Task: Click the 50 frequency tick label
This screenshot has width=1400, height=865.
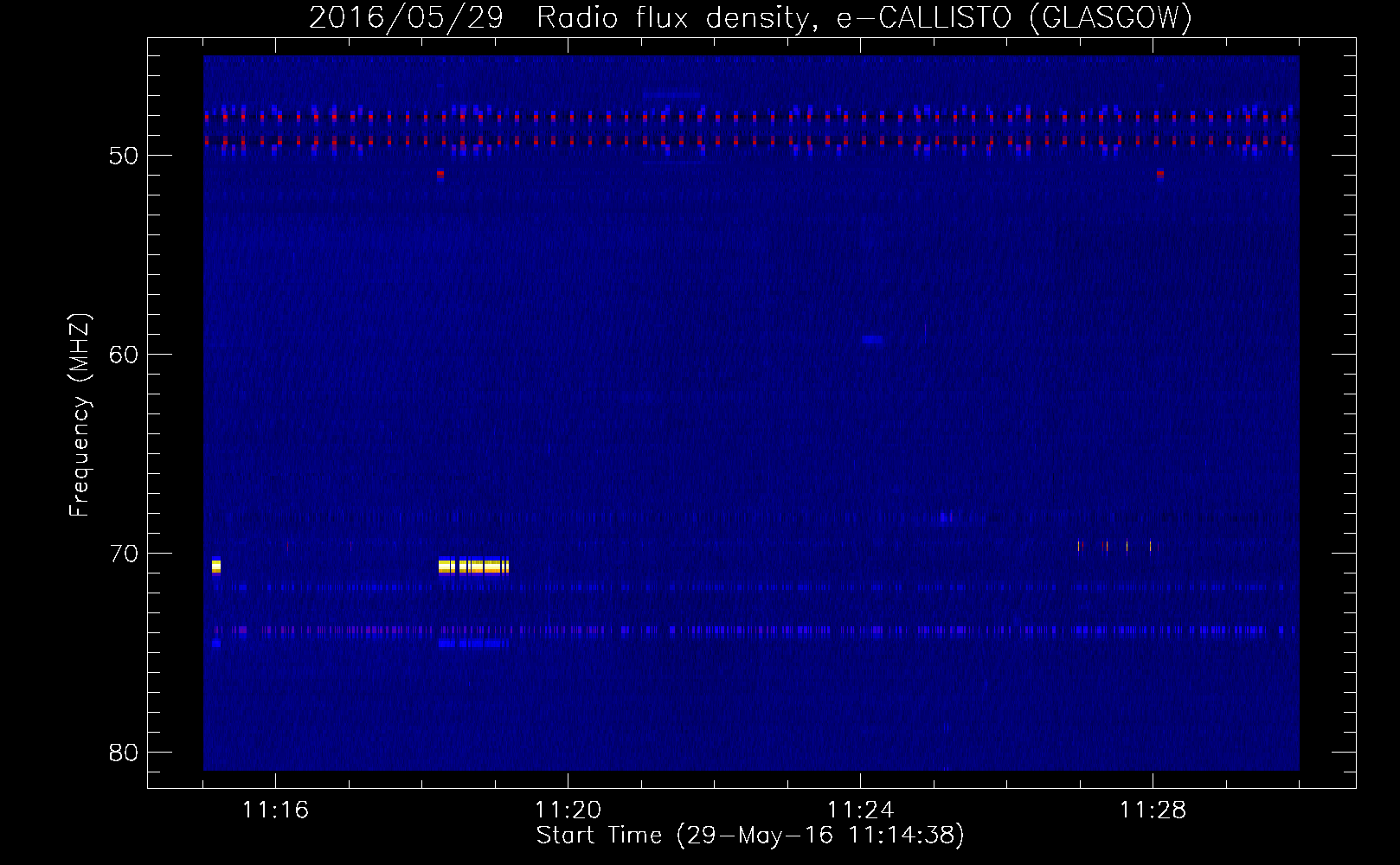Action: pos(123,156)
